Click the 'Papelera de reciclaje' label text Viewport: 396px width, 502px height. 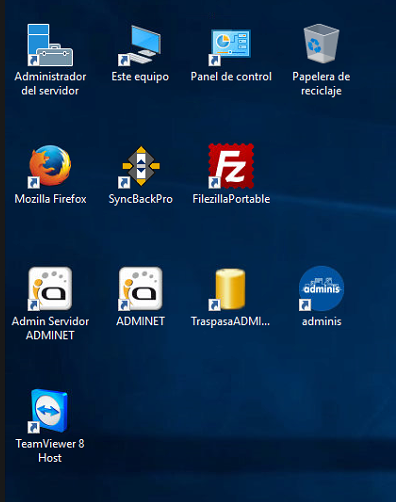tap(321, 84)
